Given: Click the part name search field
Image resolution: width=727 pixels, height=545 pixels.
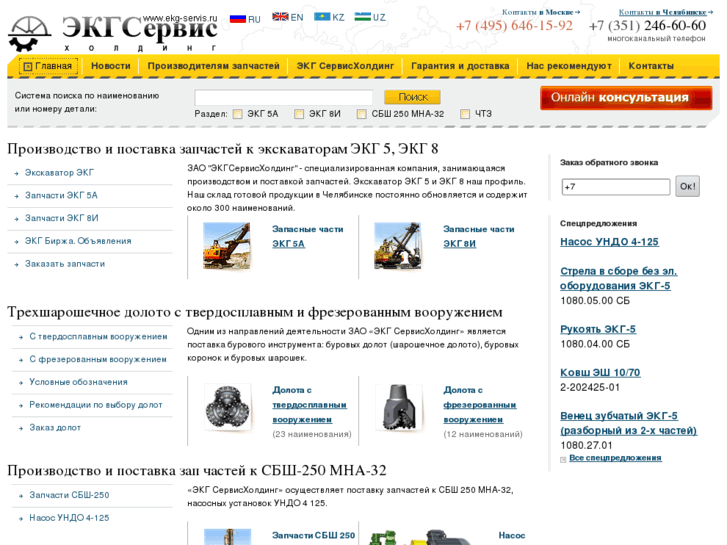Looking at the screenshot, I should [284, 97].
